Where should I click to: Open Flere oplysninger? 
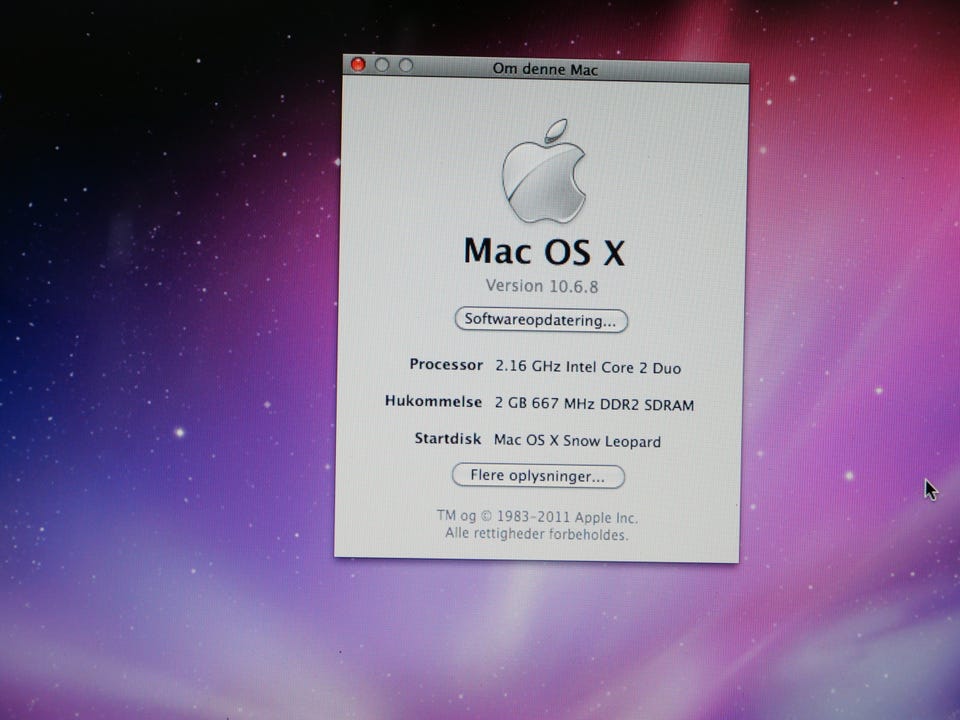(538, 476)
